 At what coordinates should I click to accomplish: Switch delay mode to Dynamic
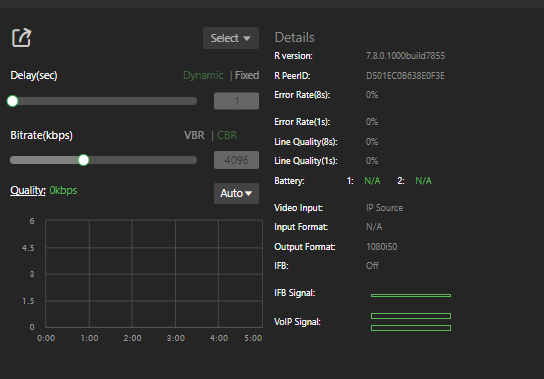[x=203, y=75]
